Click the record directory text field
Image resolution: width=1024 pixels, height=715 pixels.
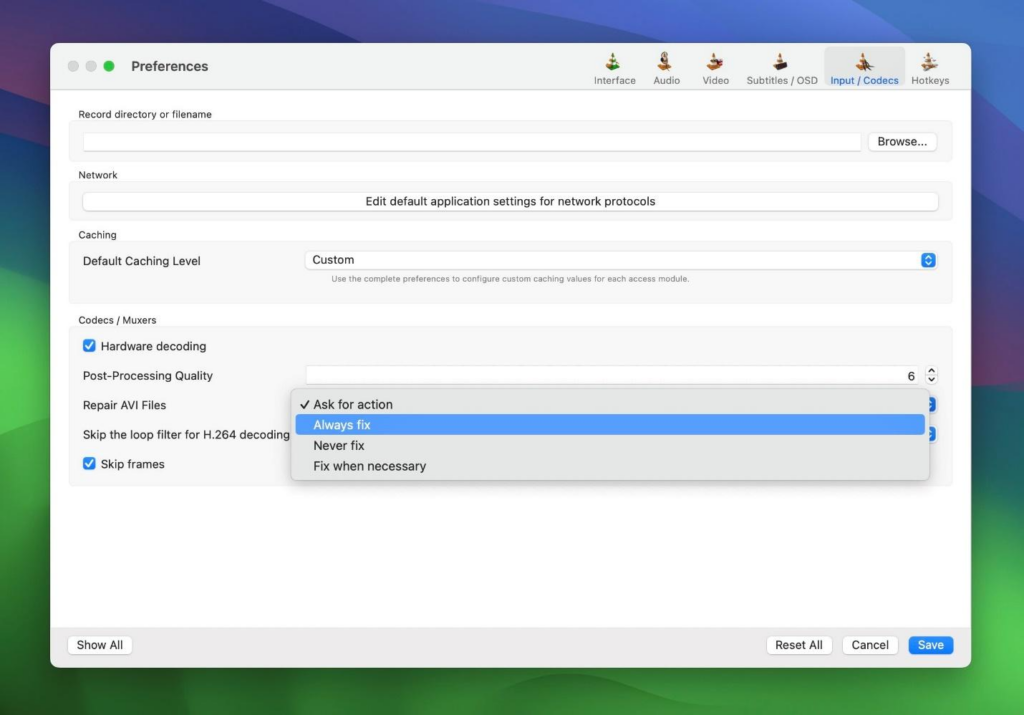click(471, 142)
